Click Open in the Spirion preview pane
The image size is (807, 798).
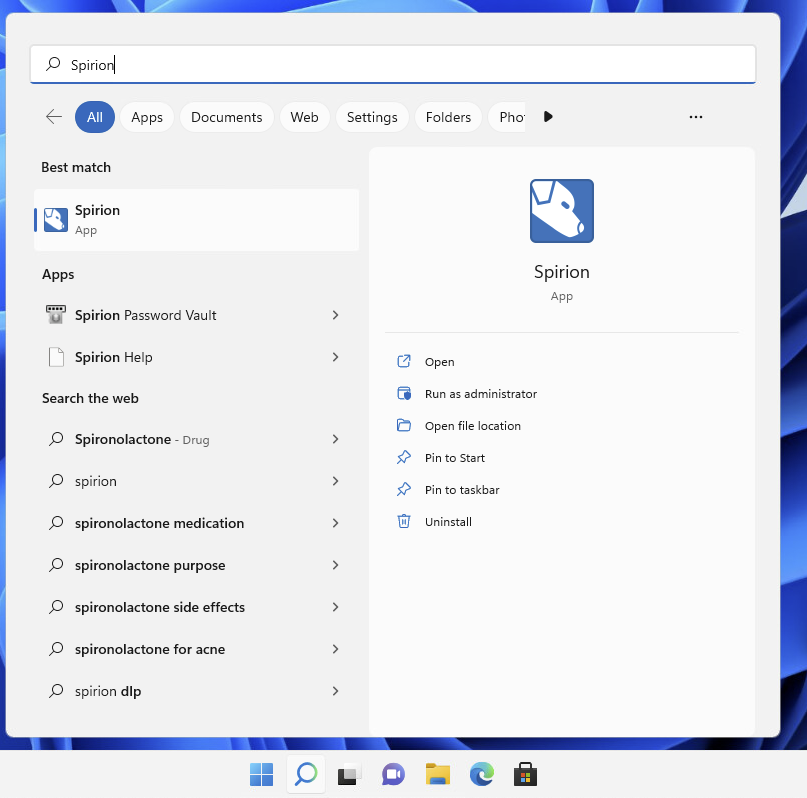[440, 362]
